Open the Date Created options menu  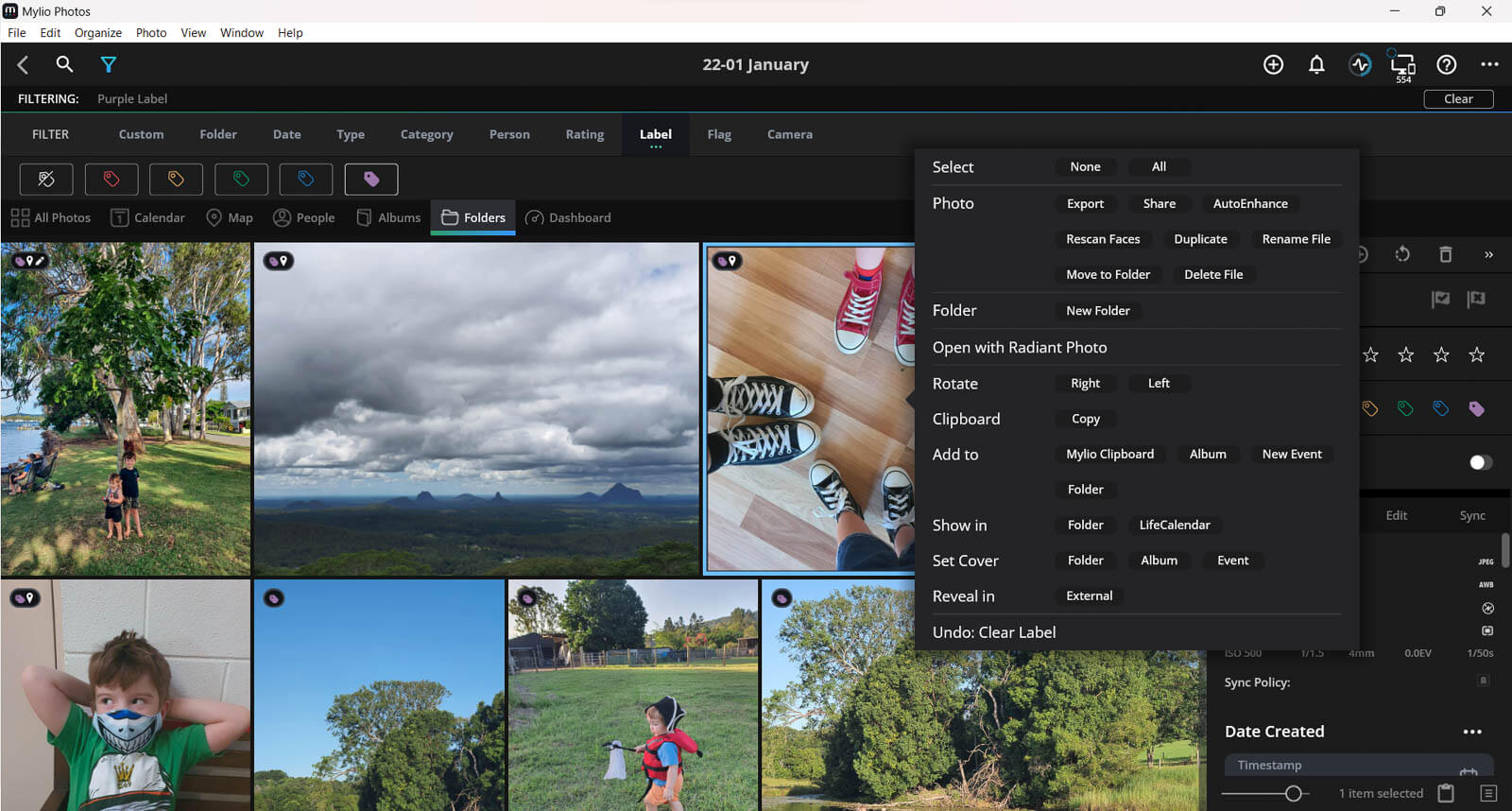pos(1471,732)
